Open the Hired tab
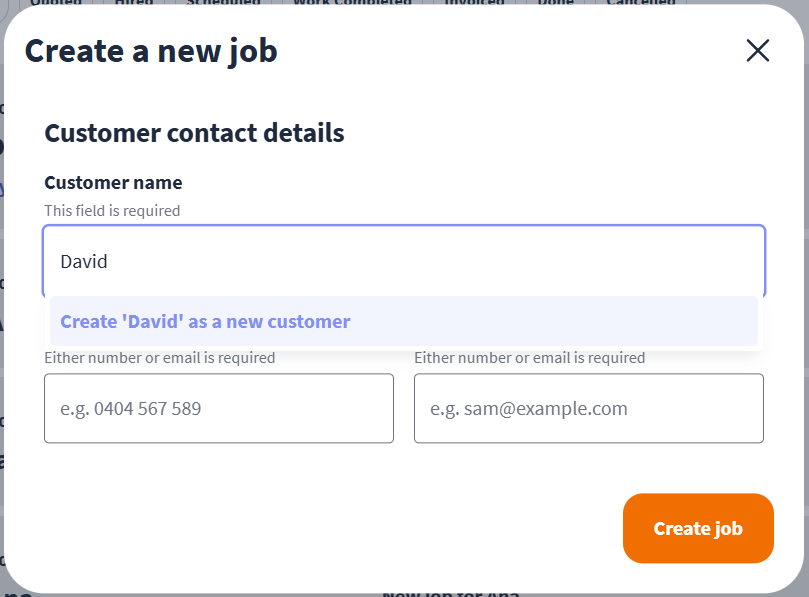 [x=134, y=3]
